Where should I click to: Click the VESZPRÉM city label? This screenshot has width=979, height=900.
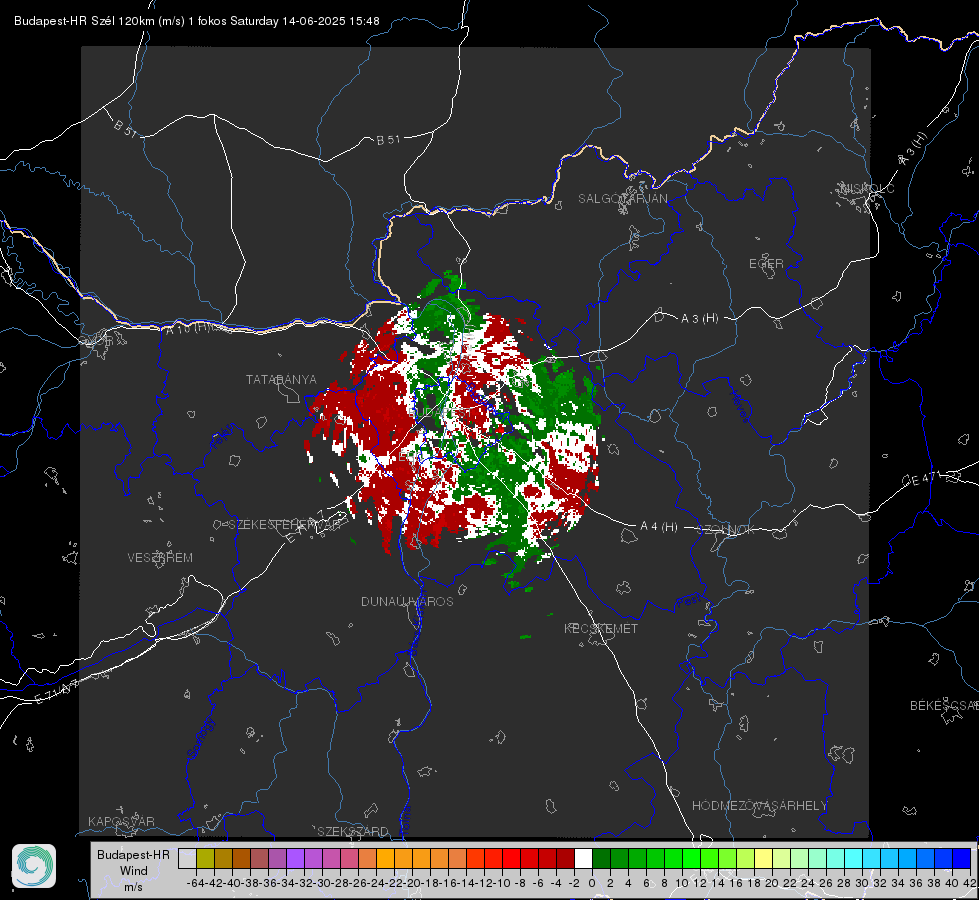pos(160,558)
